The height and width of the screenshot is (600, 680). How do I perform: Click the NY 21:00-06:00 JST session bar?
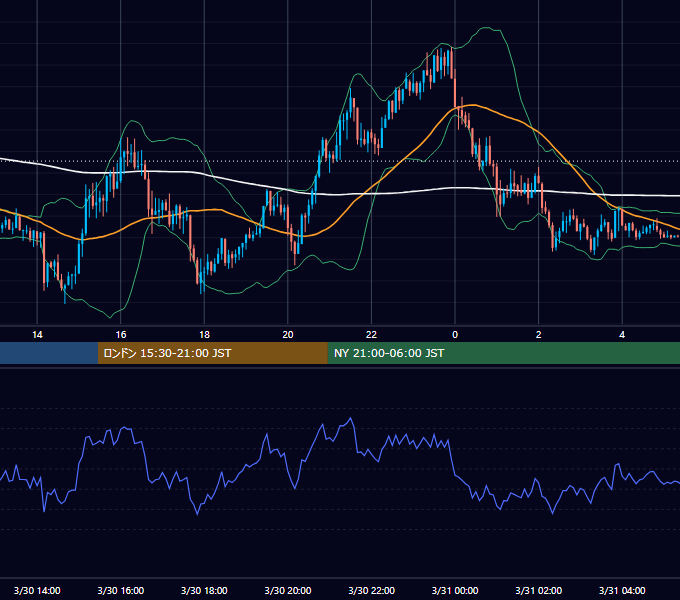(503, 353)
